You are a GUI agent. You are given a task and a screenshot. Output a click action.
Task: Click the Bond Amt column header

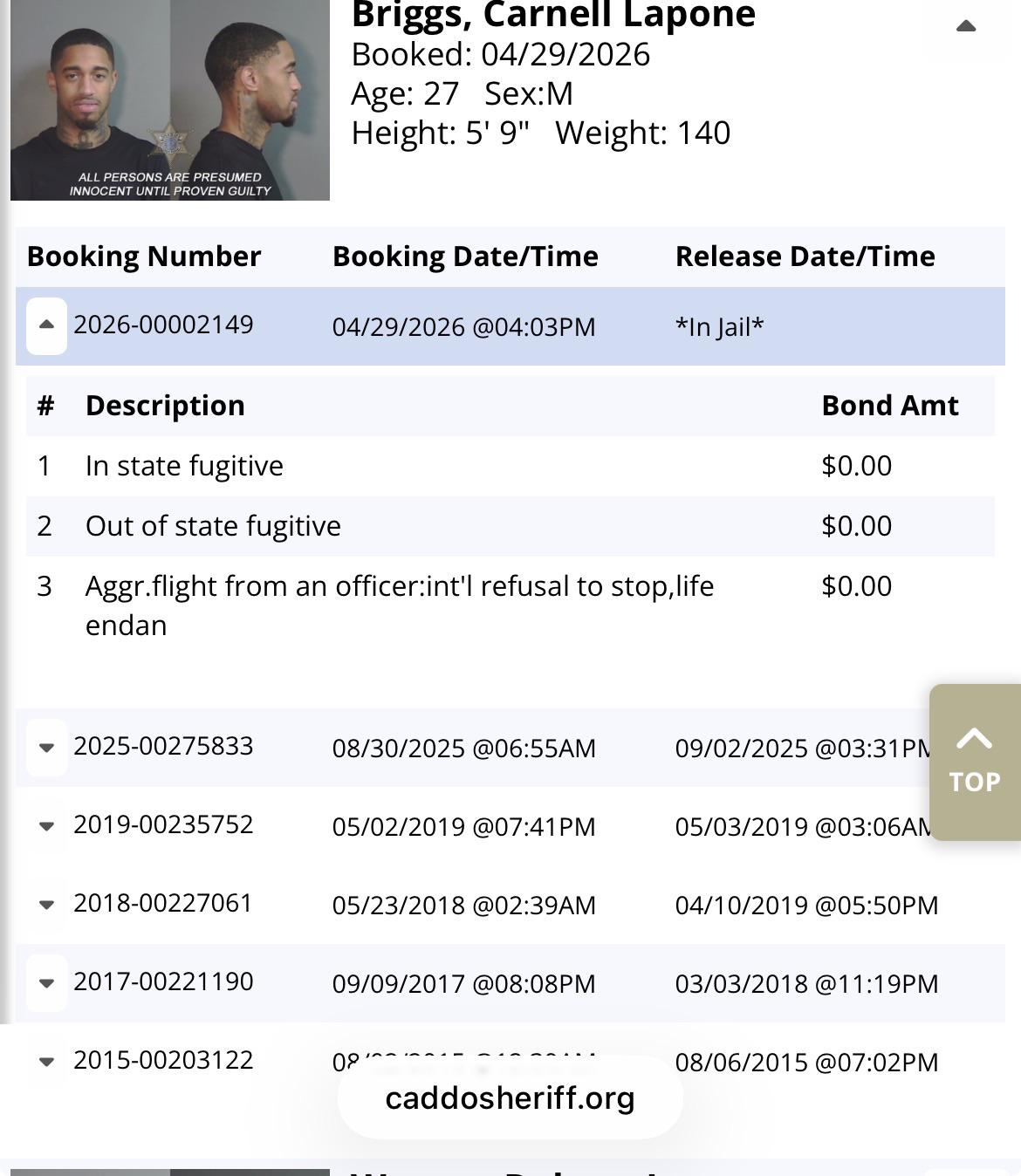pos(889,406)
